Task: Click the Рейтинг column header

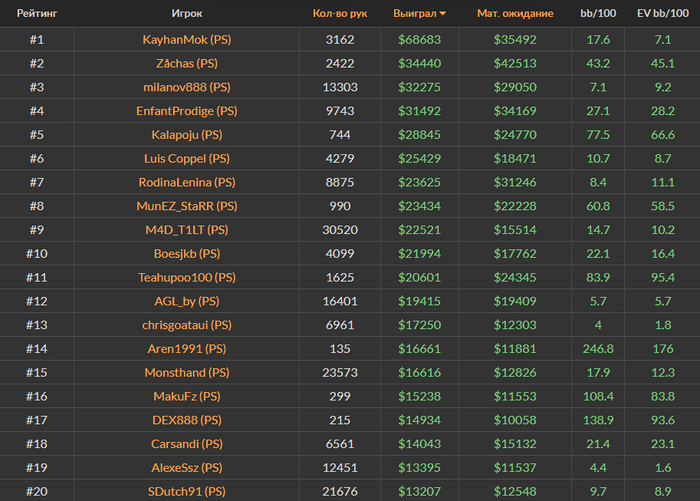Action: click(36, 14)
